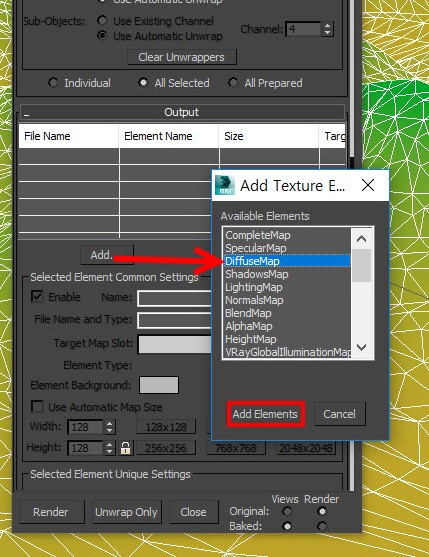Click the elements list scroll down arrow

[x=362, y=347]
